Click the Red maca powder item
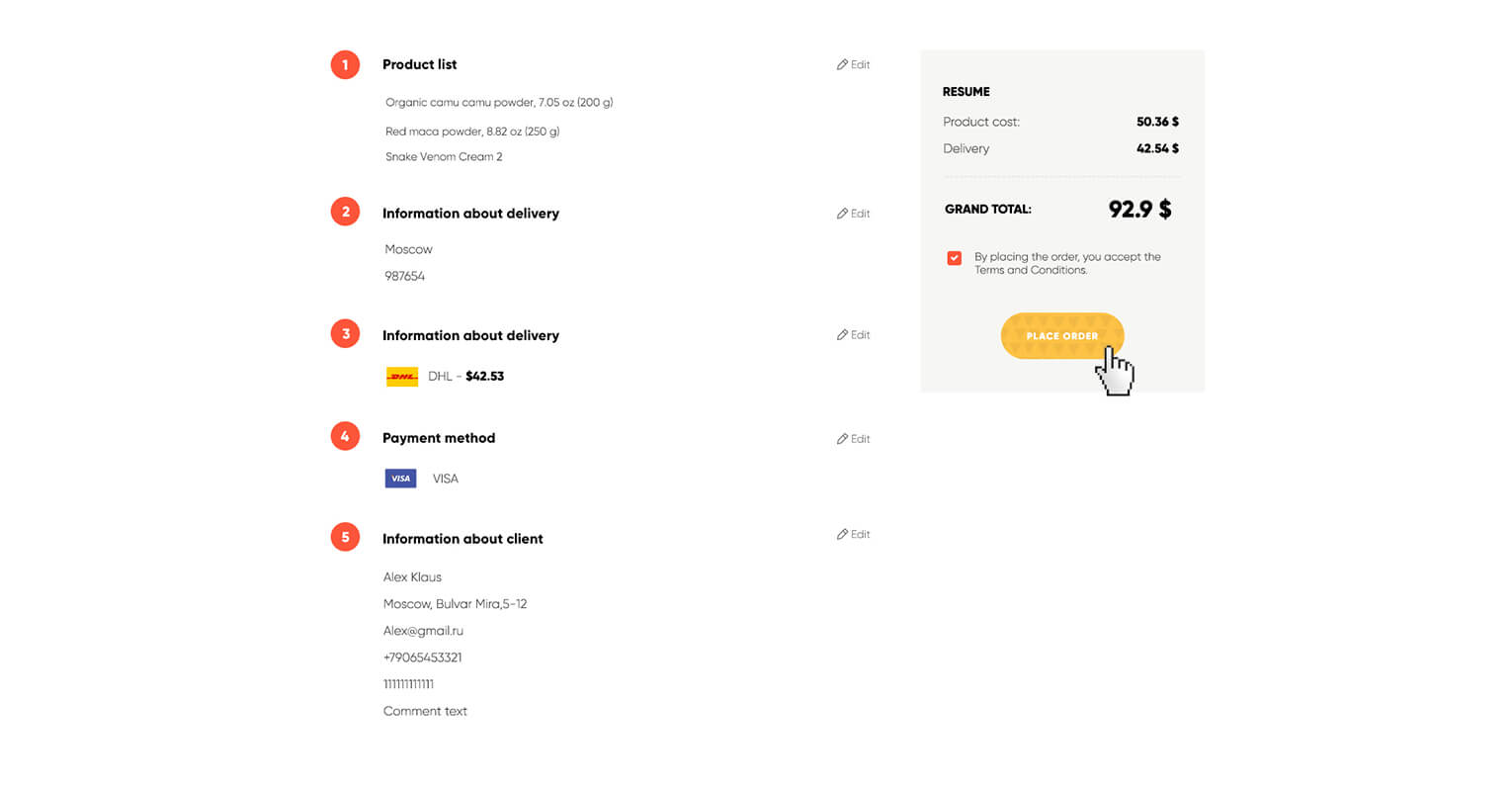 472,132
